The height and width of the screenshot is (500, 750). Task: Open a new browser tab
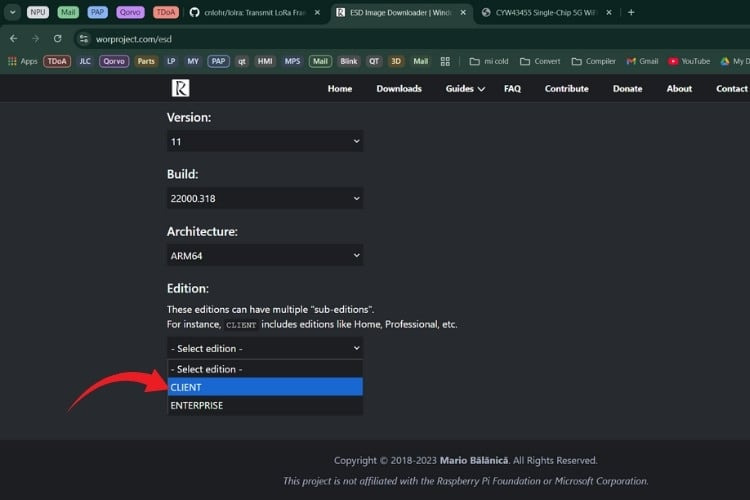point(631,12)
